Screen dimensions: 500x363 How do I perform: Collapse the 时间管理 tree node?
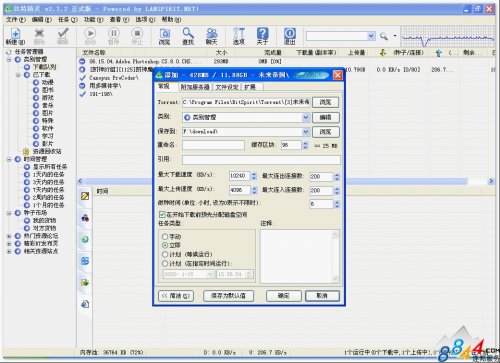(9, 159)
